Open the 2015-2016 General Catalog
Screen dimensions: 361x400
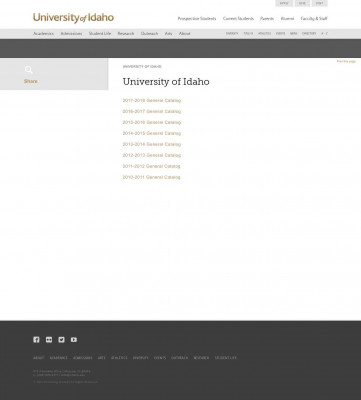(x=152, y=122)
